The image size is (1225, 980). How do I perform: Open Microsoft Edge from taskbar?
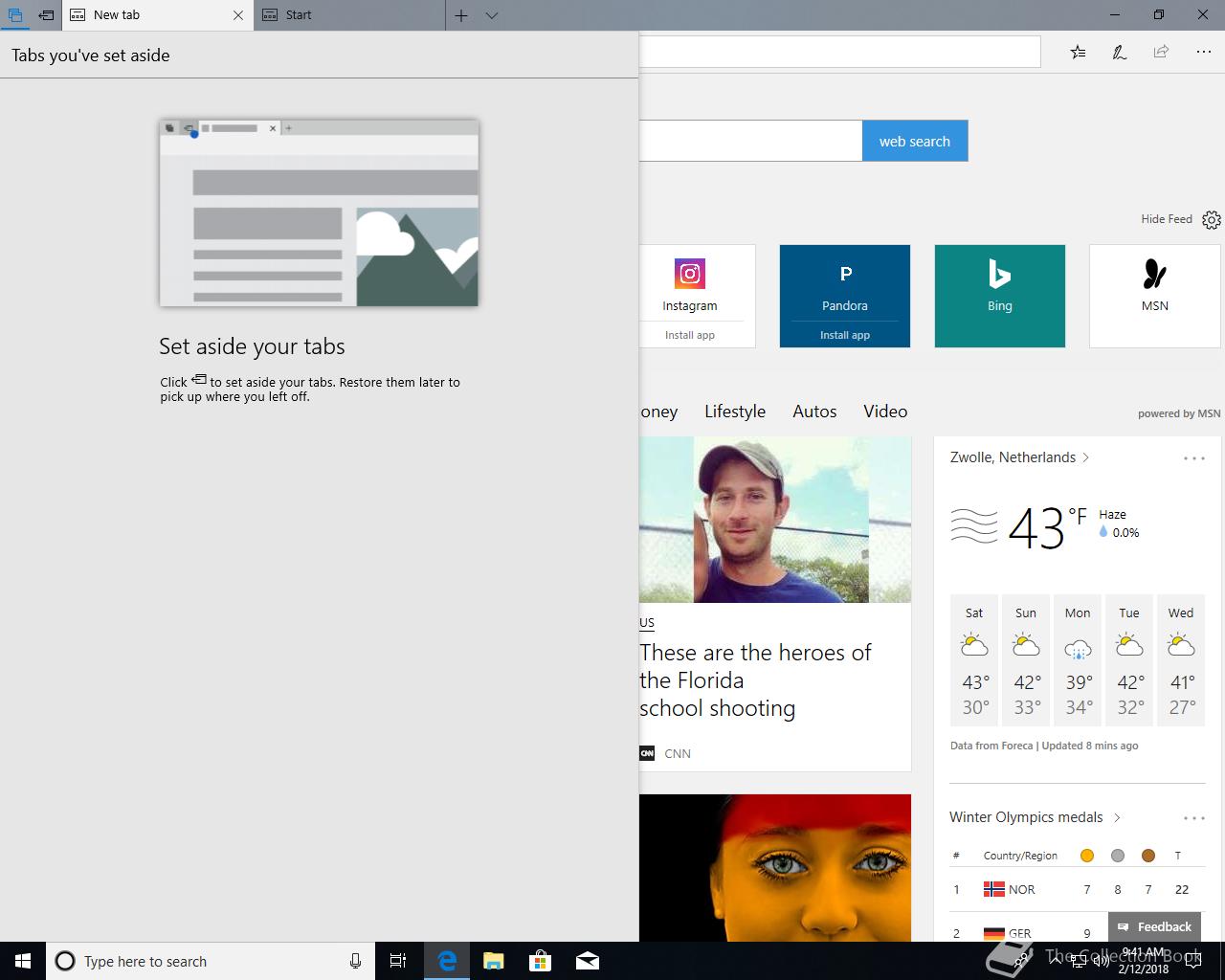(447, 961)
